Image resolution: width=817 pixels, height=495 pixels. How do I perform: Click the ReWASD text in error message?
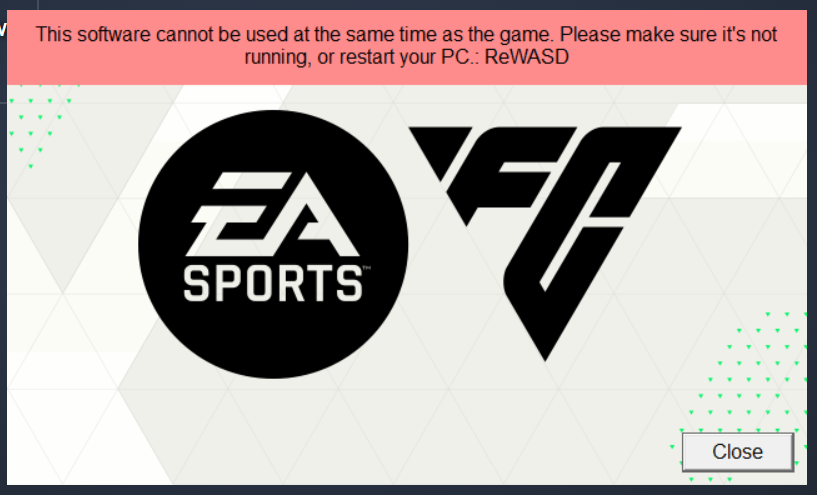point(527,57)
